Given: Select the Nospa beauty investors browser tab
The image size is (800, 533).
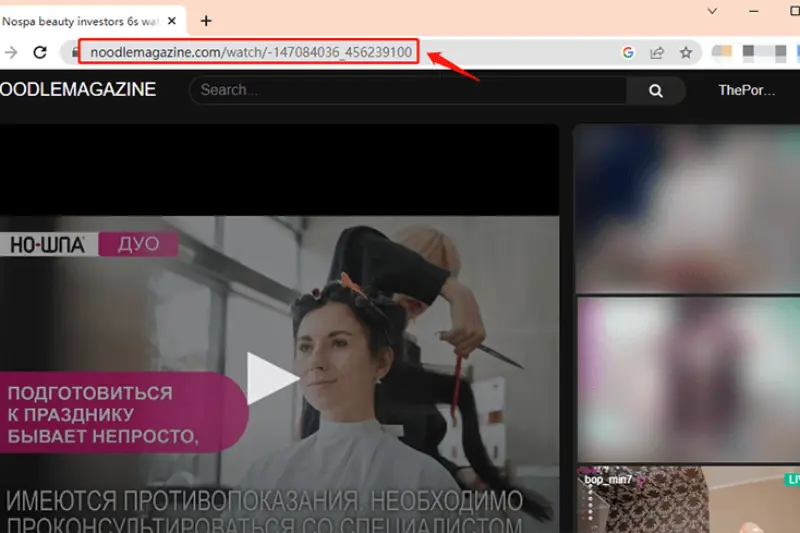Looking at the screenshot, I should coord(92,21).
